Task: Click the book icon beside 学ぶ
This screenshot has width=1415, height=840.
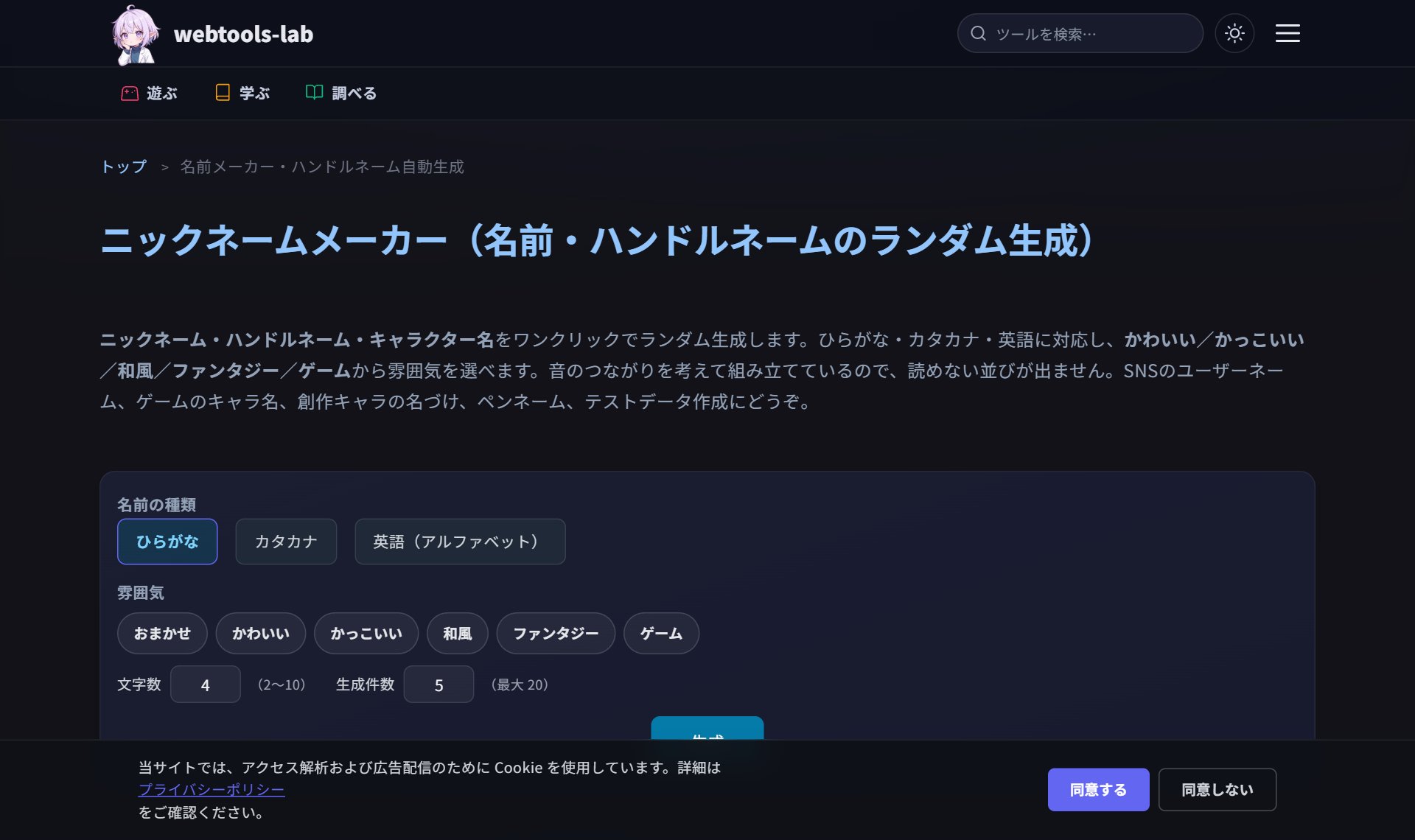Action: (x=223, y=93)
